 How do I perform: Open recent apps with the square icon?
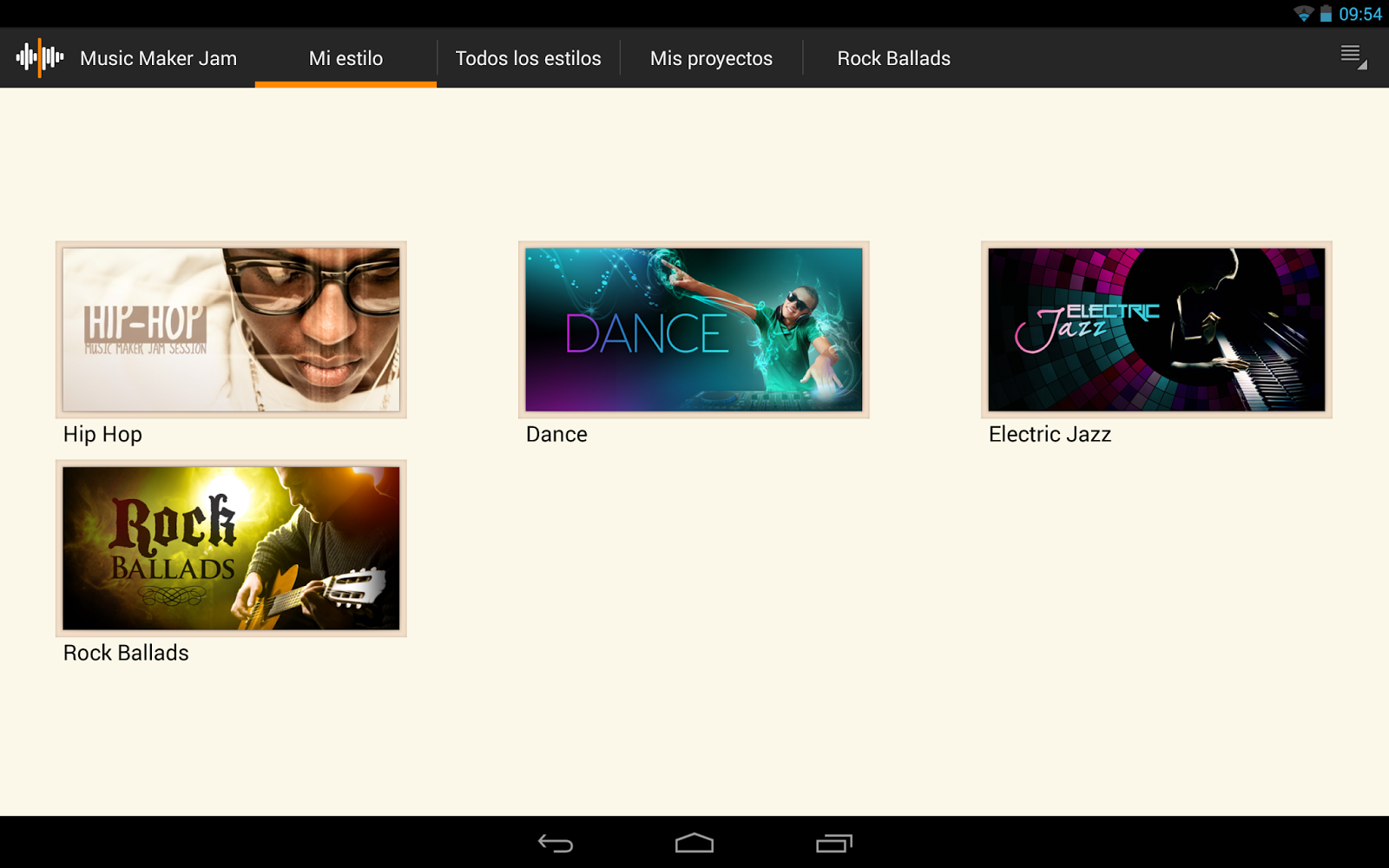point(834,842)
